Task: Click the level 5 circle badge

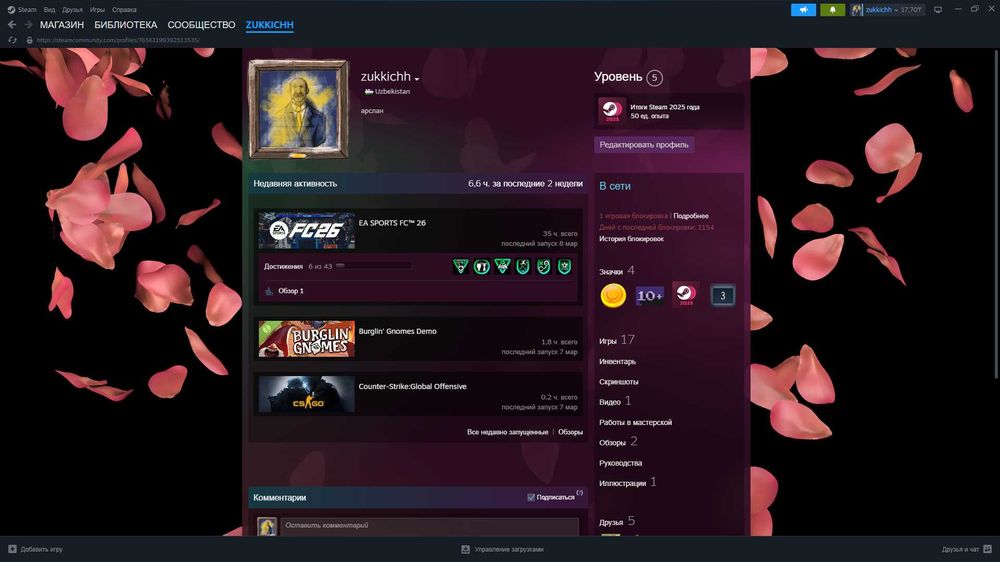Action: [x=654, y=78]
